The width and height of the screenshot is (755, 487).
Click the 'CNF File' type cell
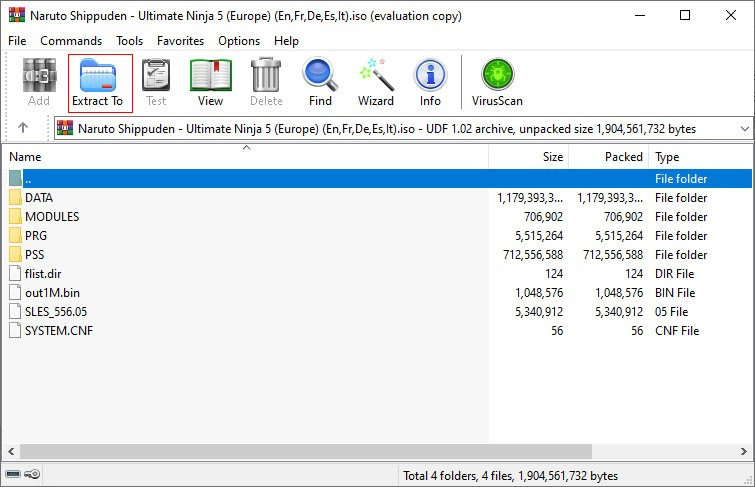[677, 330]
